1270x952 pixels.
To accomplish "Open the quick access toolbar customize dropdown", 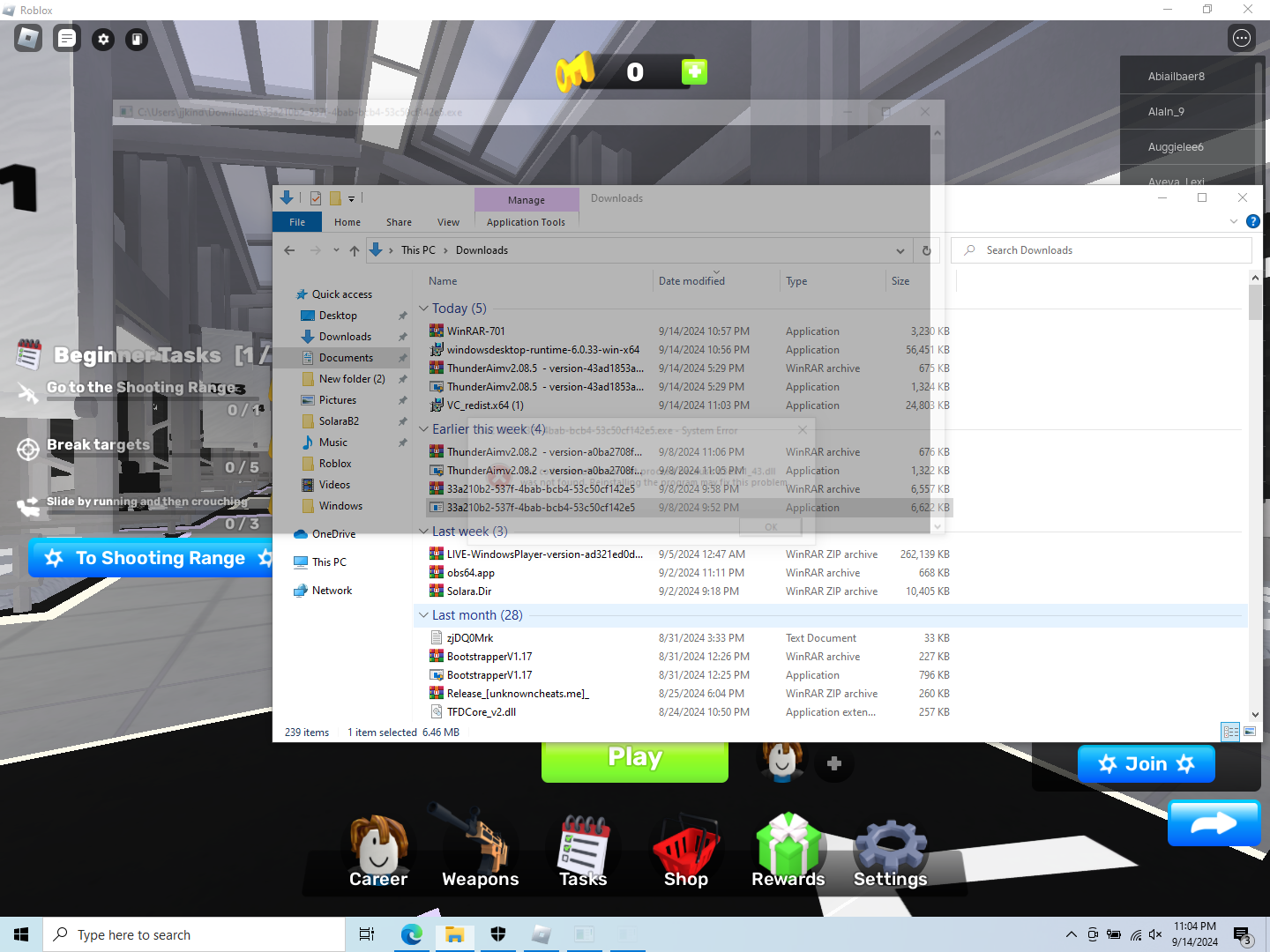I will [351, 199].
